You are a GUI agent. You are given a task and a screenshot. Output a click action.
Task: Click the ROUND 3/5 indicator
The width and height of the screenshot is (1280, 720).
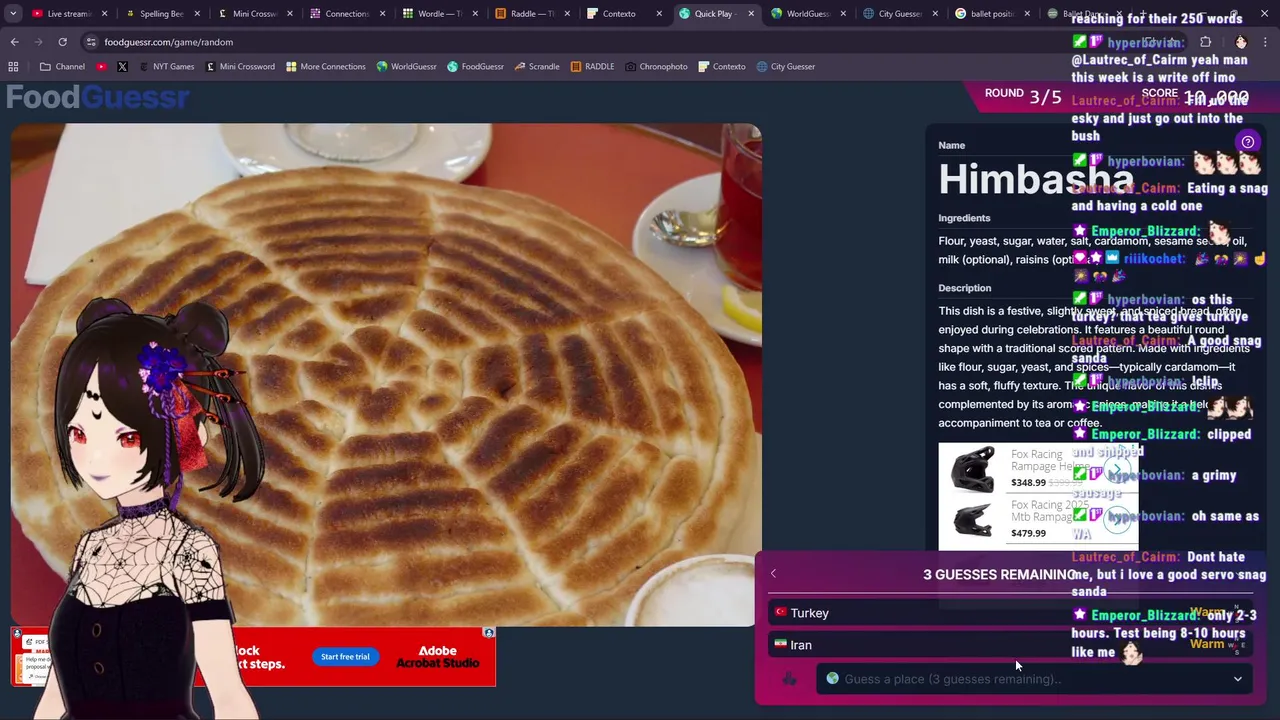(1023, 96)
